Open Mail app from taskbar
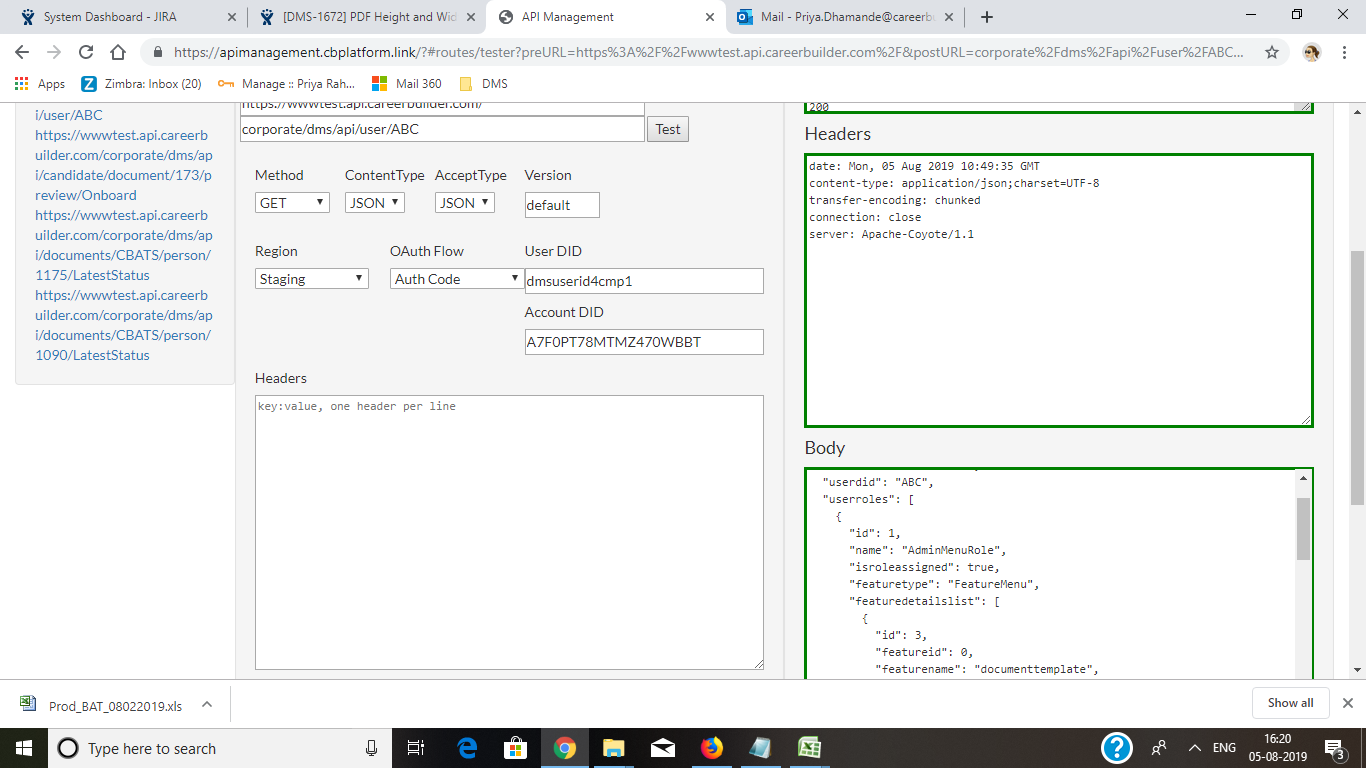Image resolution: width=1366 pixels, height=768 pixels. pos(662,748)
